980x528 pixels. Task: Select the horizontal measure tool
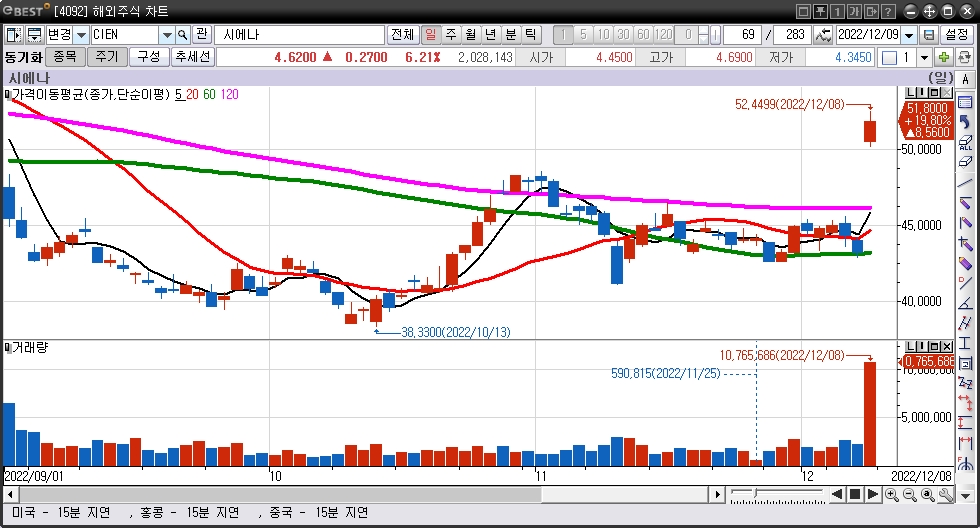click(966, 444)
